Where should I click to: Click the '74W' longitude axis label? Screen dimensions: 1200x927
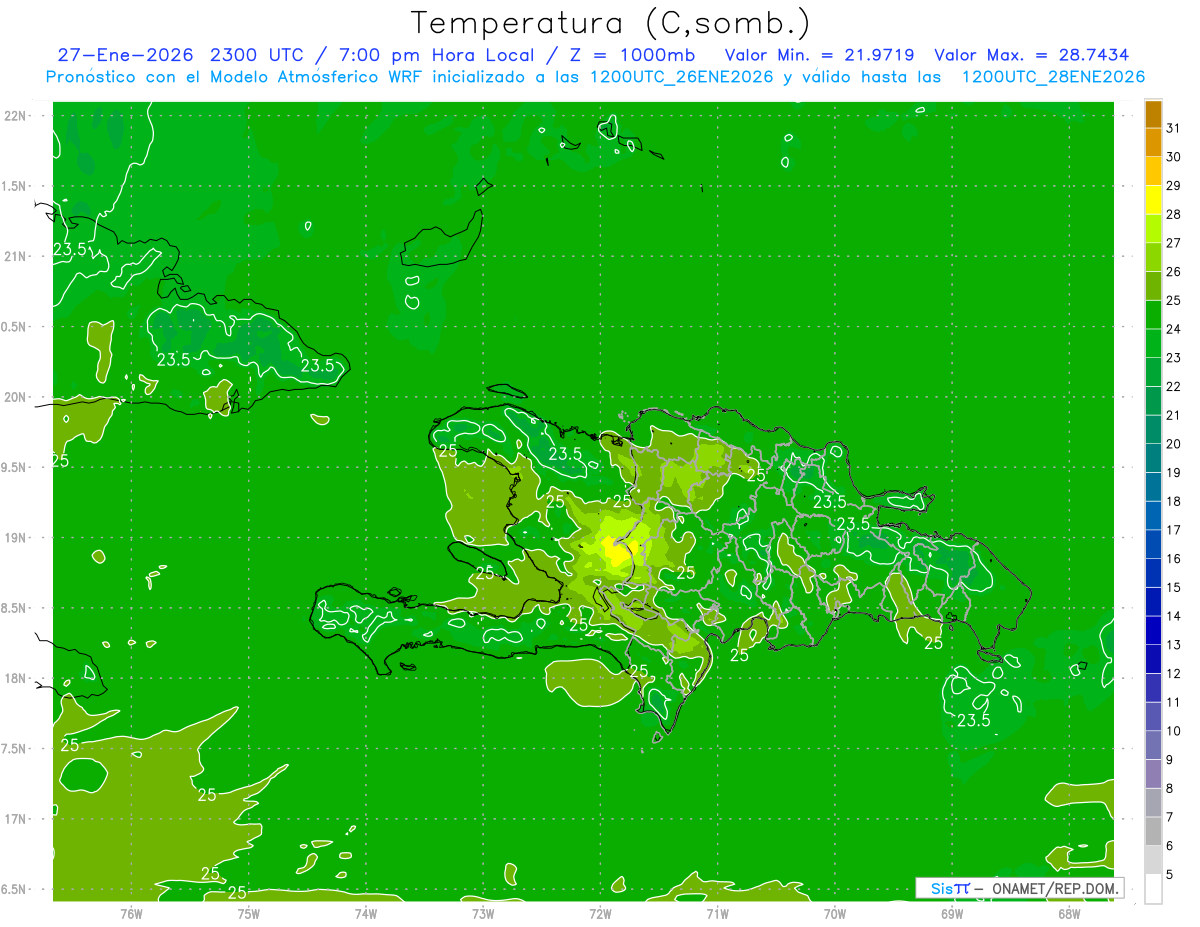(365, 914)
